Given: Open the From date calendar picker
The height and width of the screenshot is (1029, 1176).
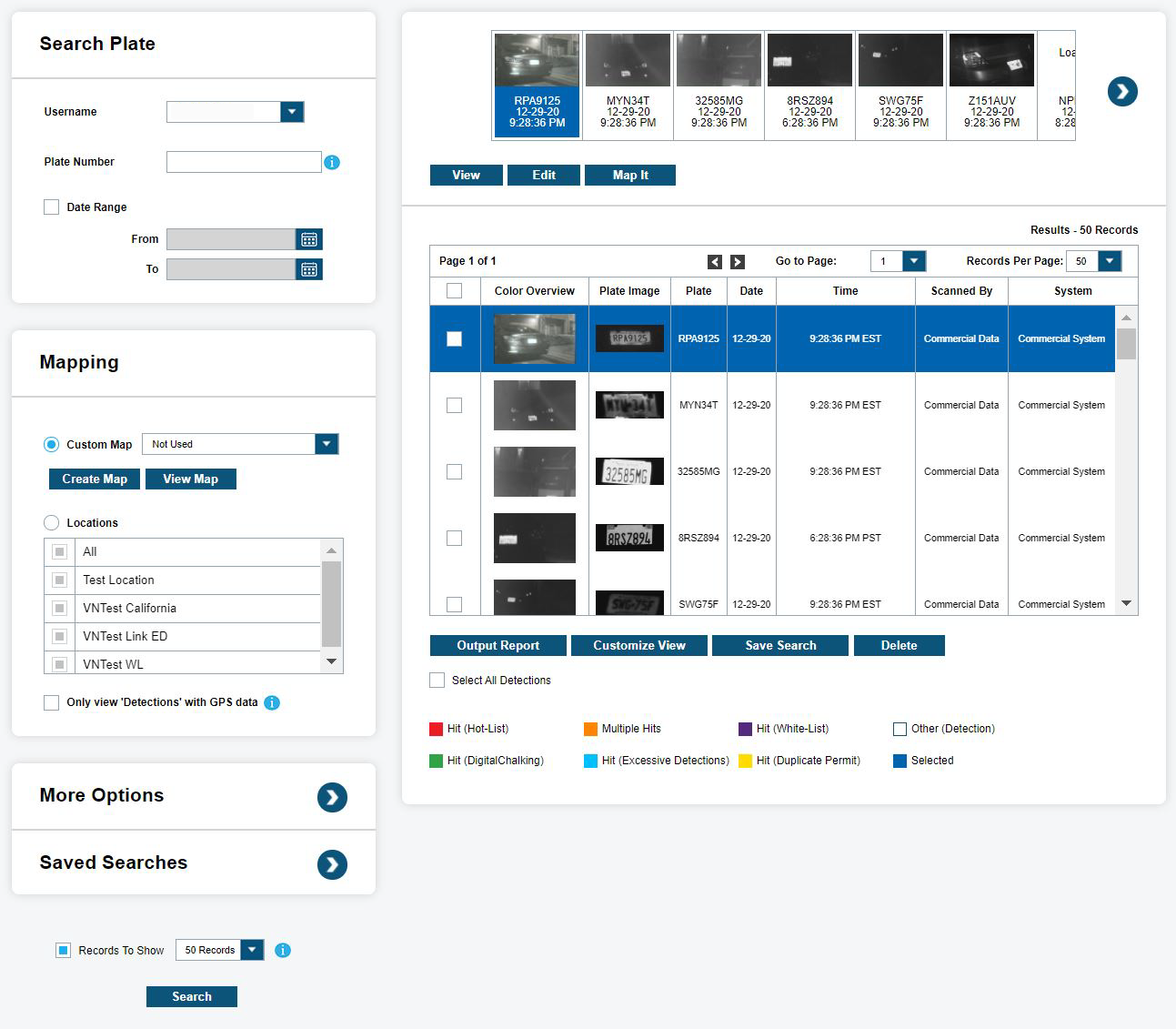Looking at the screenshot, I should click(309, 239).
